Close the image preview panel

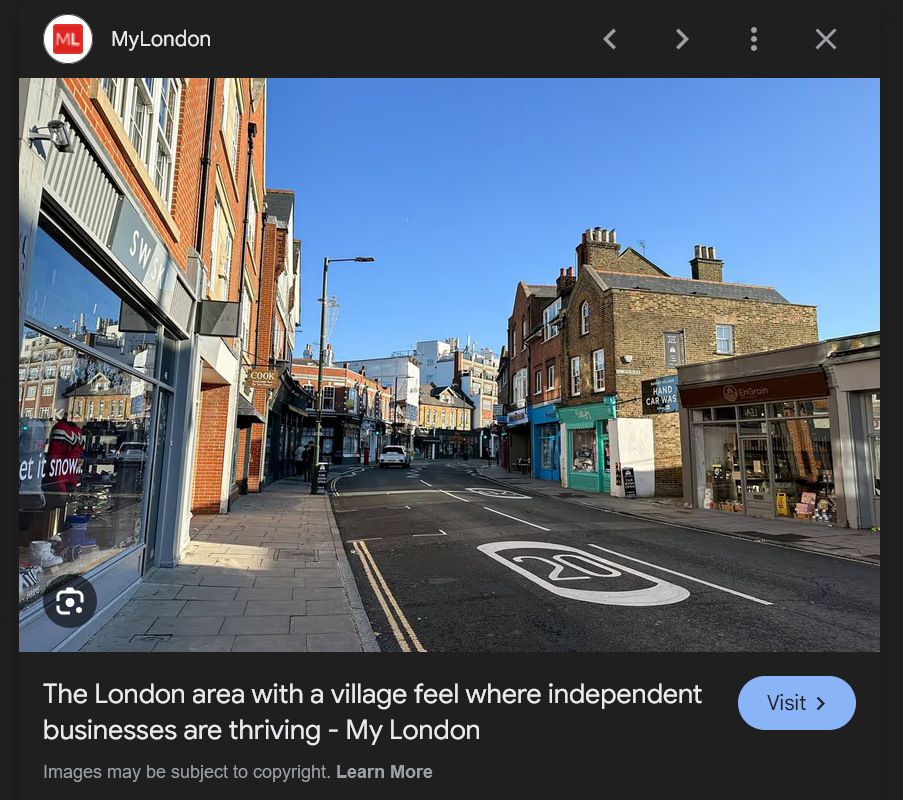point(826,39)
